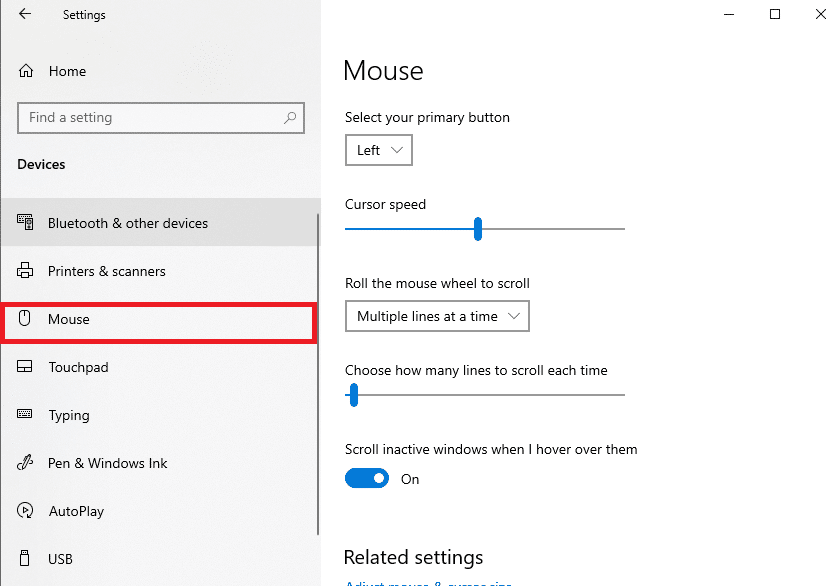Click the Cursor speed slider handle
This screenshot has width=834, height=586.
click(478, 229)
